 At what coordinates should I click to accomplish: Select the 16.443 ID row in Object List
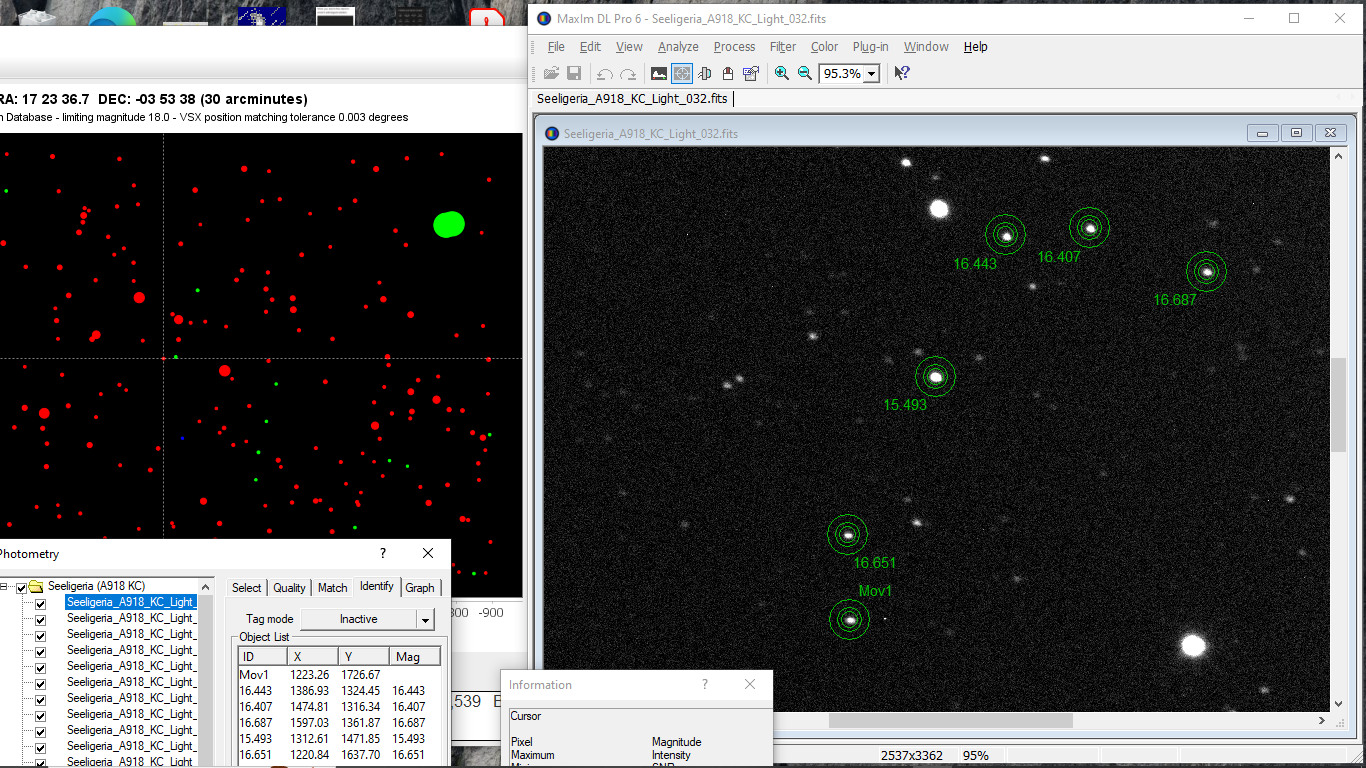coord(339,691)
